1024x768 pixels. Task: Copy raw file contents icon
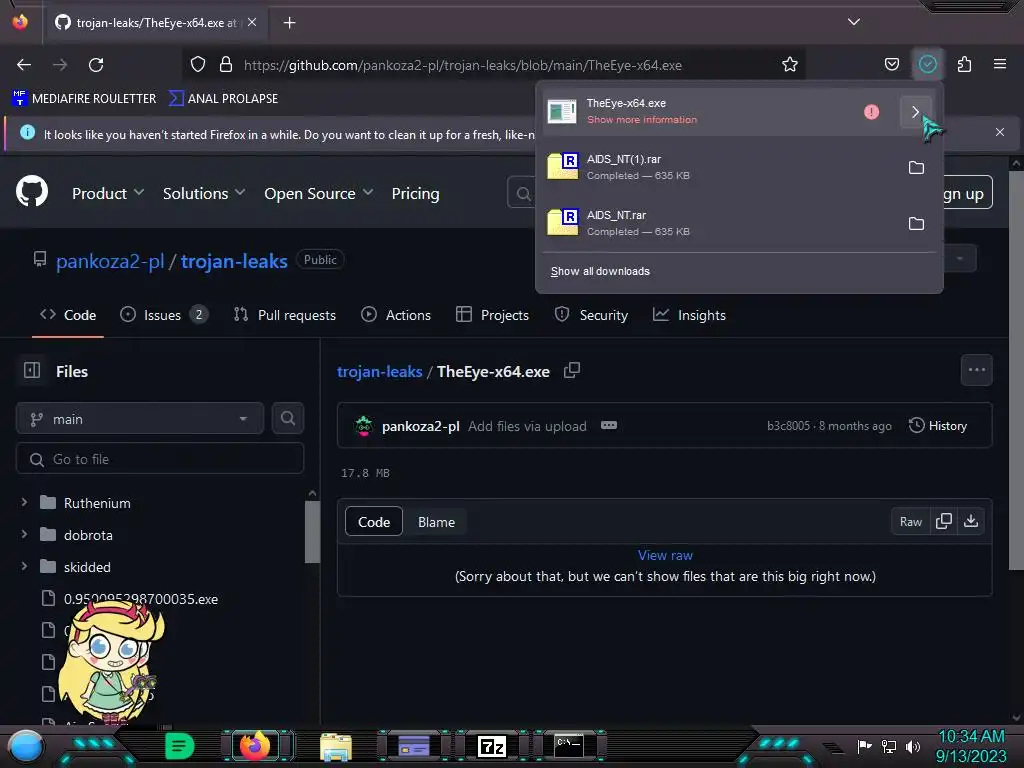[x=944, y=521]
